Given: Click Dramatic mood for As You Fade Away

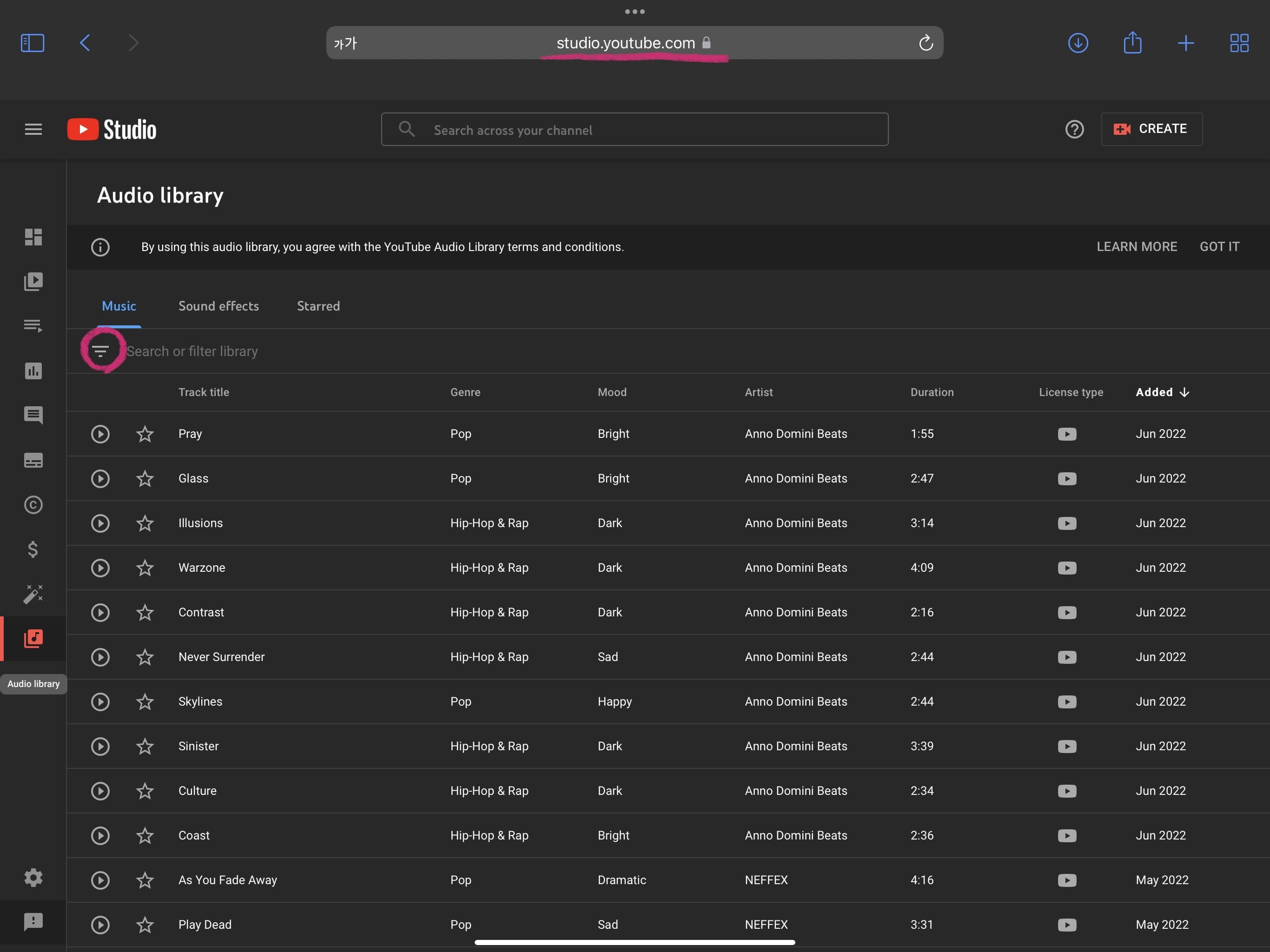Looking at the screenshot, I should (x=622, y=879).
